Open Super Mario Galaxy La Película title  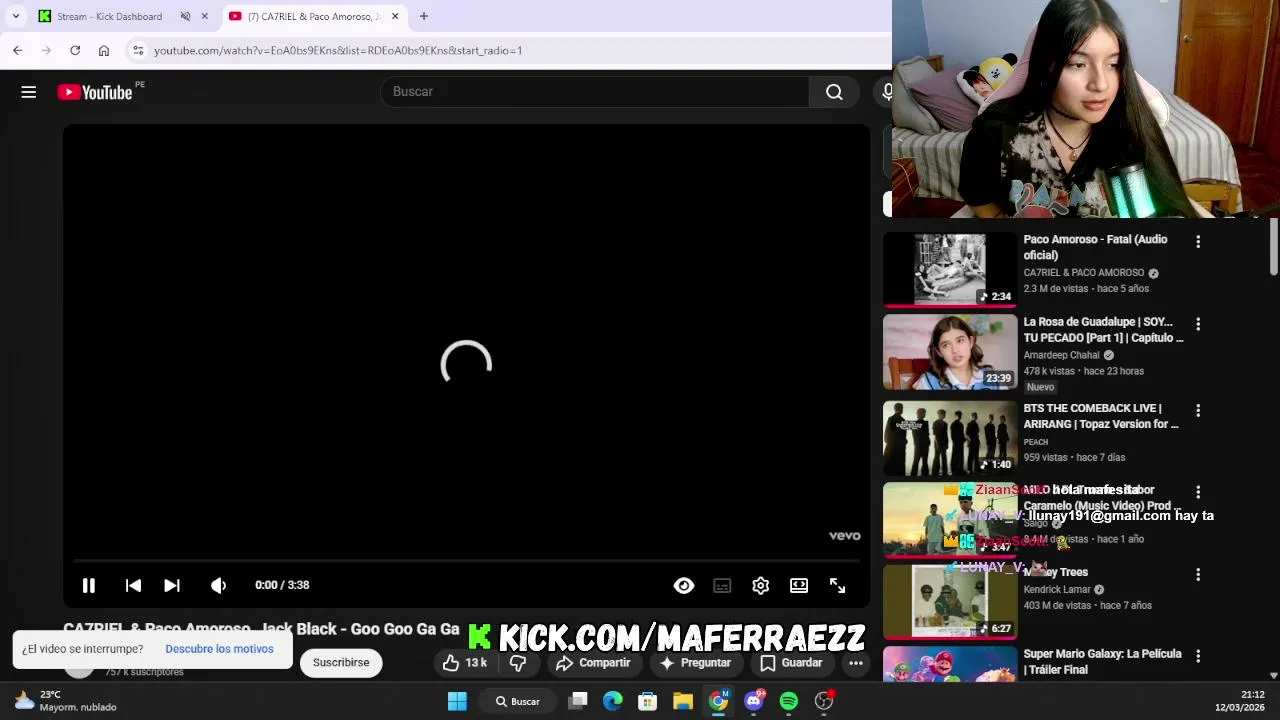[x=1102, y=662]
